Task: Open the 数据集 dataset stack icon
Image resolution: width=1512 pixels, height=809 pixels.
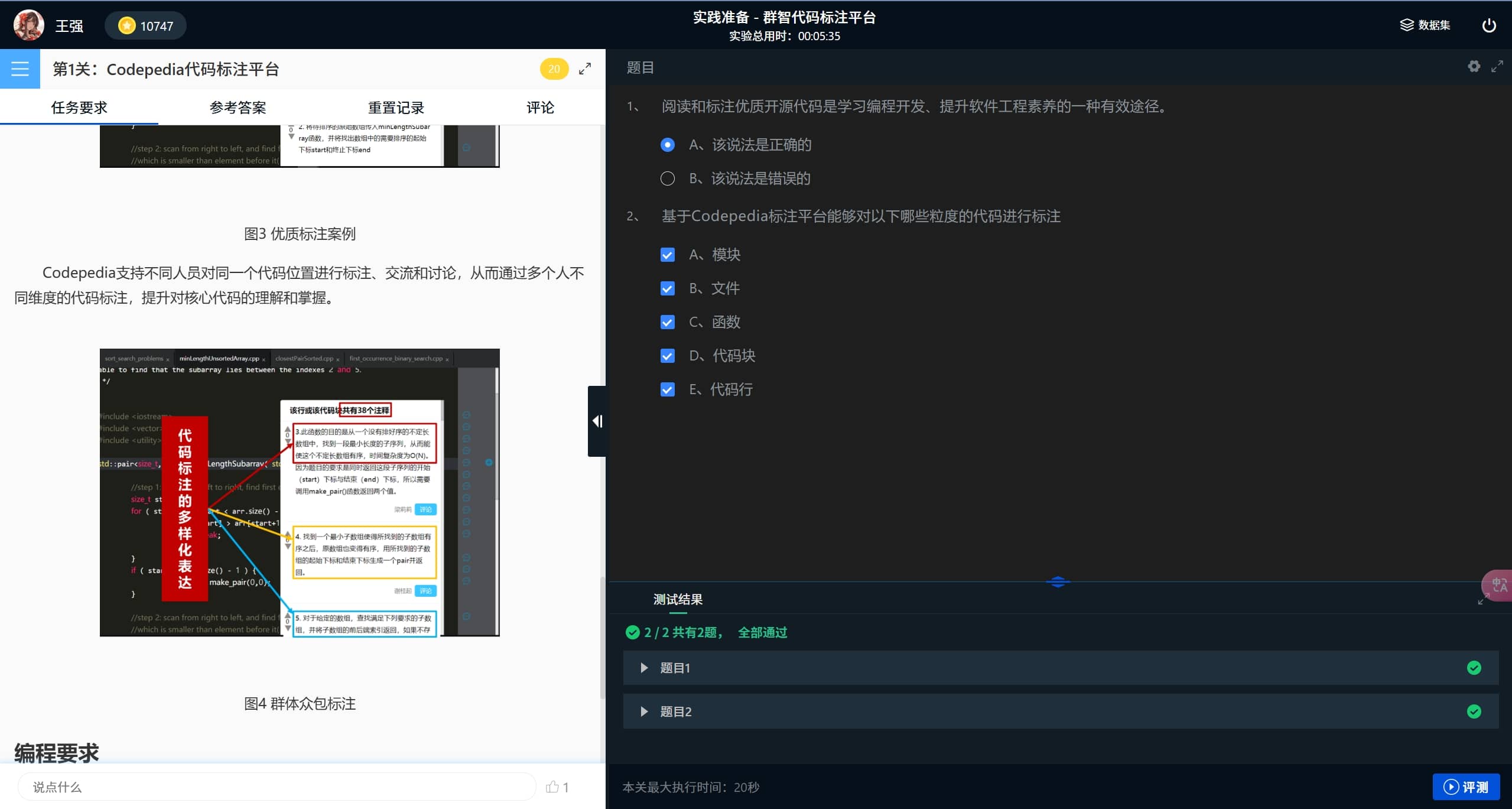Action: pyautogui.click(x=1406, y=25)
